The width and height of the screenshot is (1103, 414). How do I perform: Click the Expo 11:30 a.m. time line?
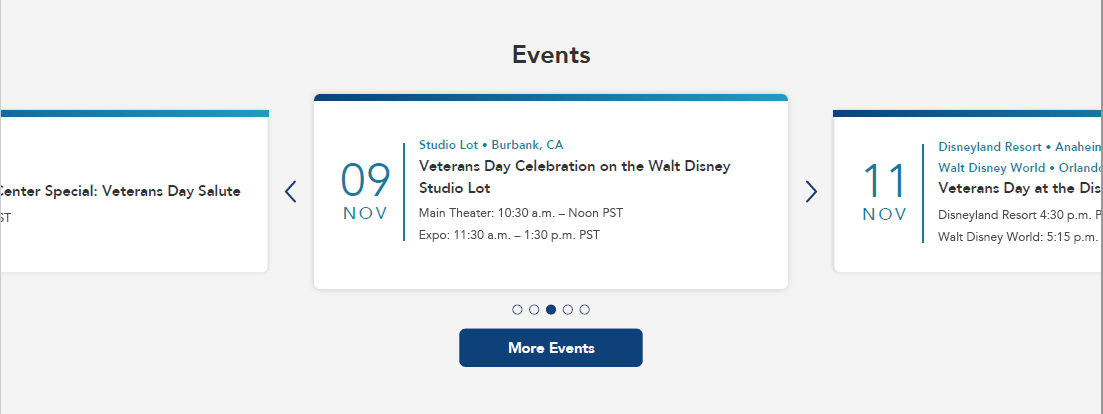(x=509, y=235)
